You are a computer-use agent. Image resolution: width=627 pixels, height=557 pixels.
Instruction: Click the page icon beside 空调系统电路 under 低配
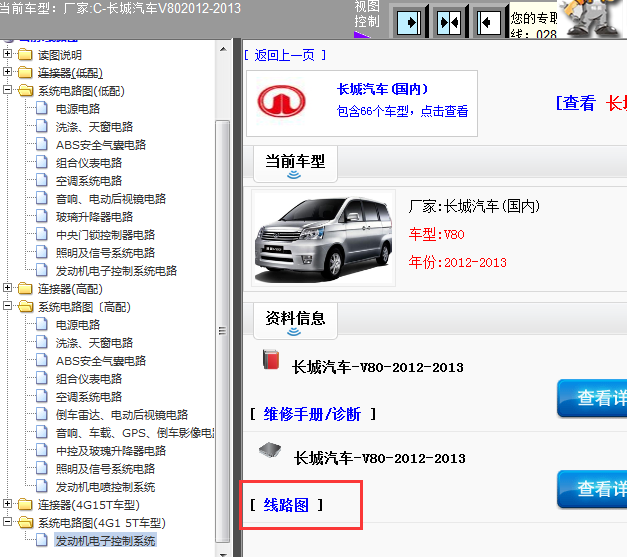[42, 180]
